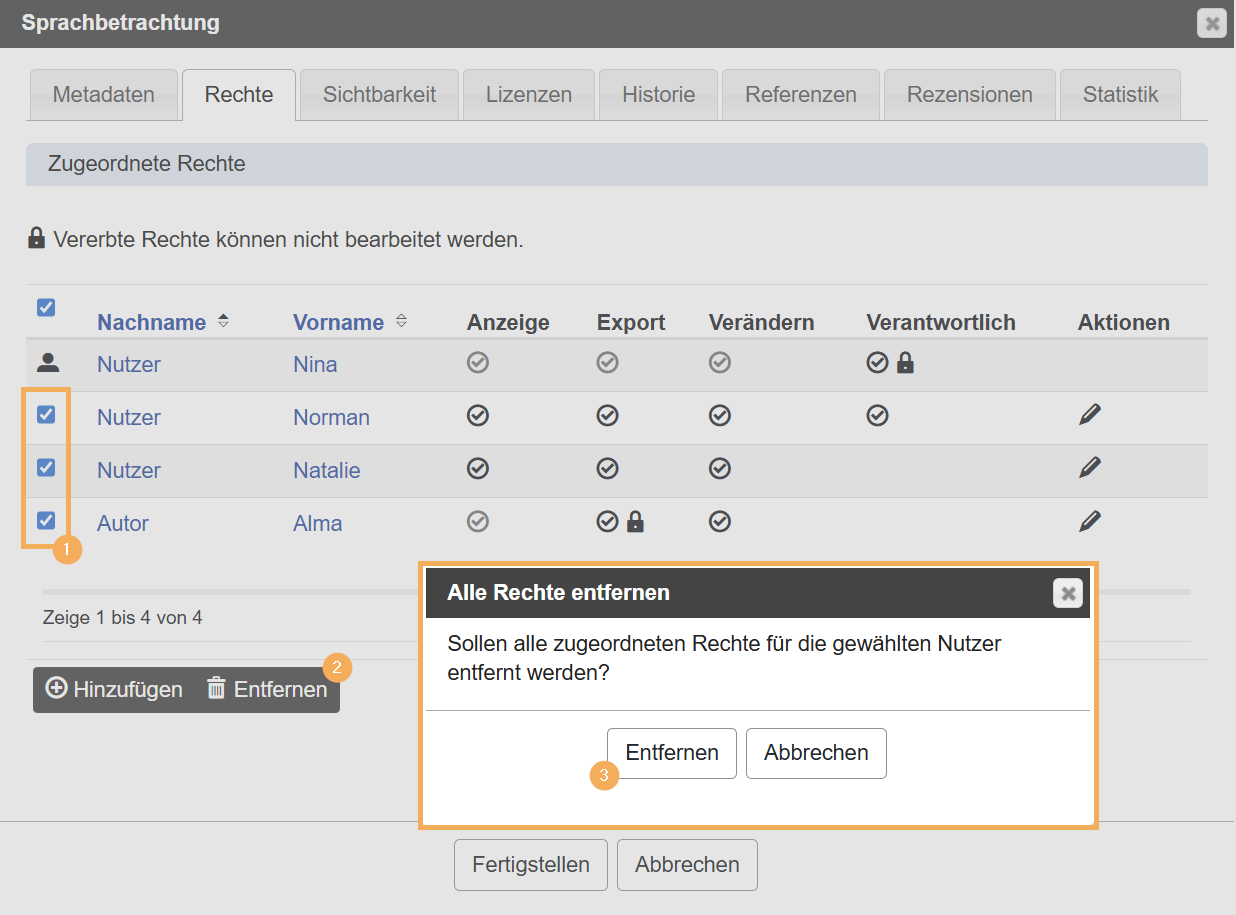1236x915 pixels.
Task: Uncheck the checkbox for Norman Nutzer
Action: (x=46, y=414)
